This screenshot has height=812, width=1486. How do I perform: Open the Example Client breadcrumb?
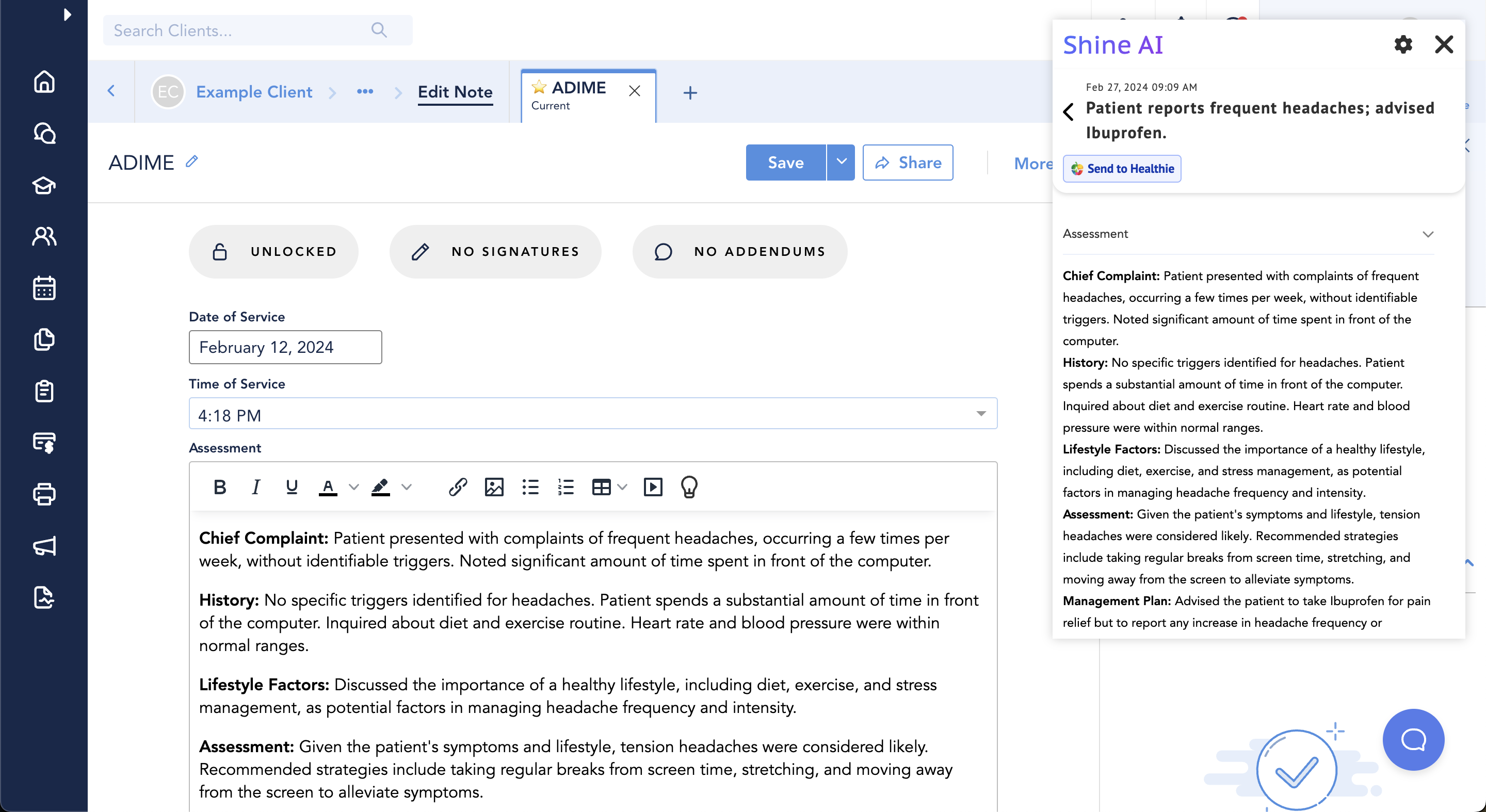tap(254, 92)
